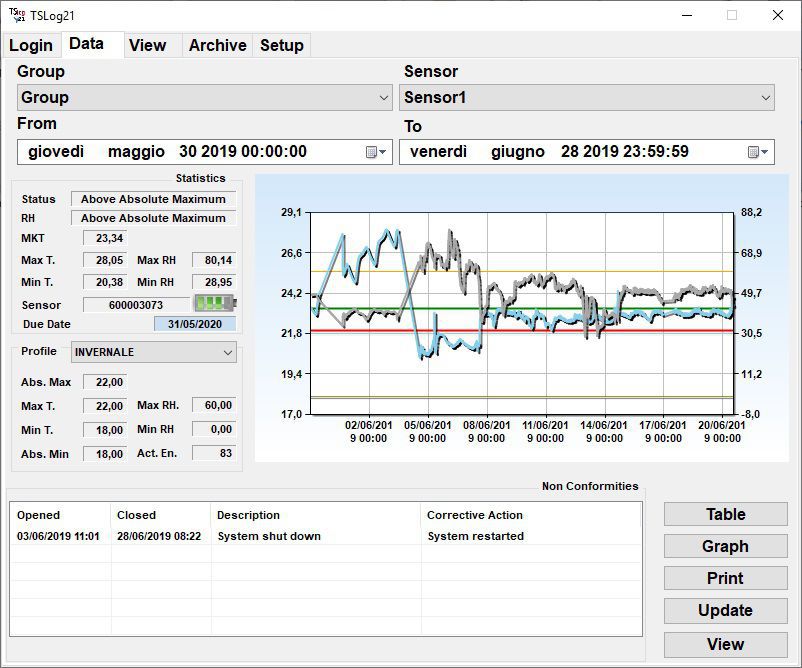Open the Graph view button
The image size is (802, 668).
point(725,546)
